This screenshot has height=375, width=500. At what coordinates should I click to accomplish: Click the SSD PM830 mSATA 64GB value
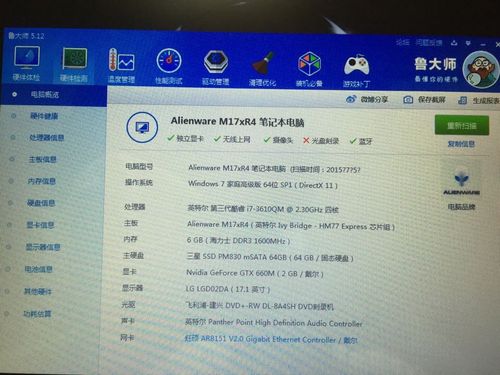click(x=269, y=257)
